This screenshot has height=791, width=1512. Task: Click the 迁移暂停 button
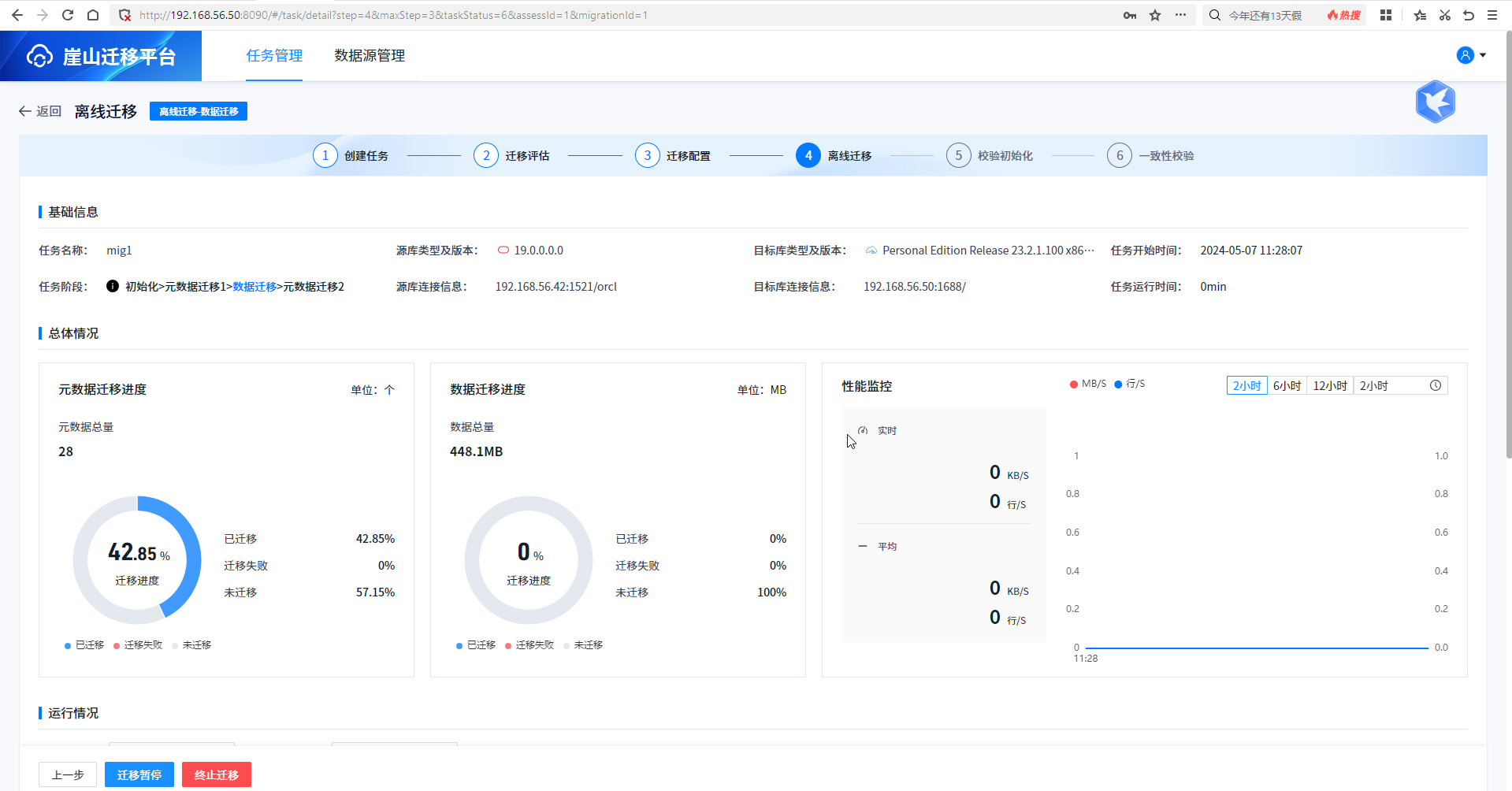[x=139, y=774]
